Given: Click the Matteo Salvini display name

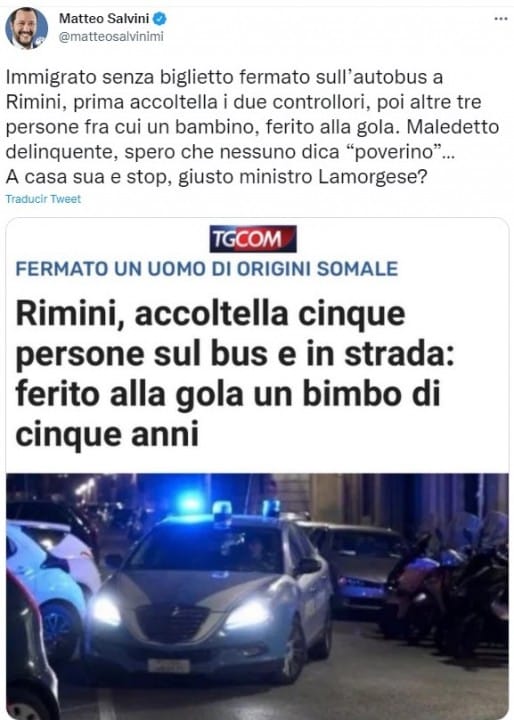Looking at the screenshot, I should pos(104,18).
